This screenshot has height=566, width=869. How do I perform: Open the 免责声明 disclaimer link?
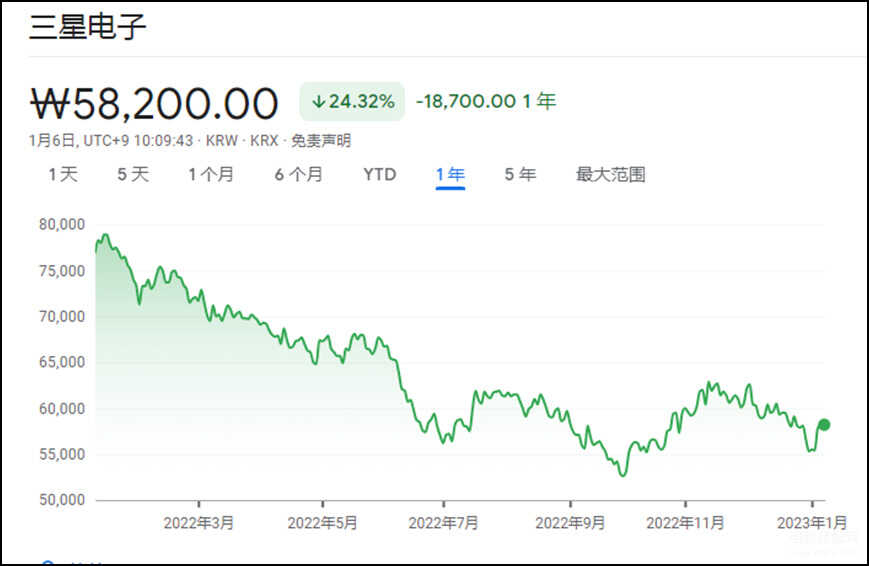click(321, 141)
